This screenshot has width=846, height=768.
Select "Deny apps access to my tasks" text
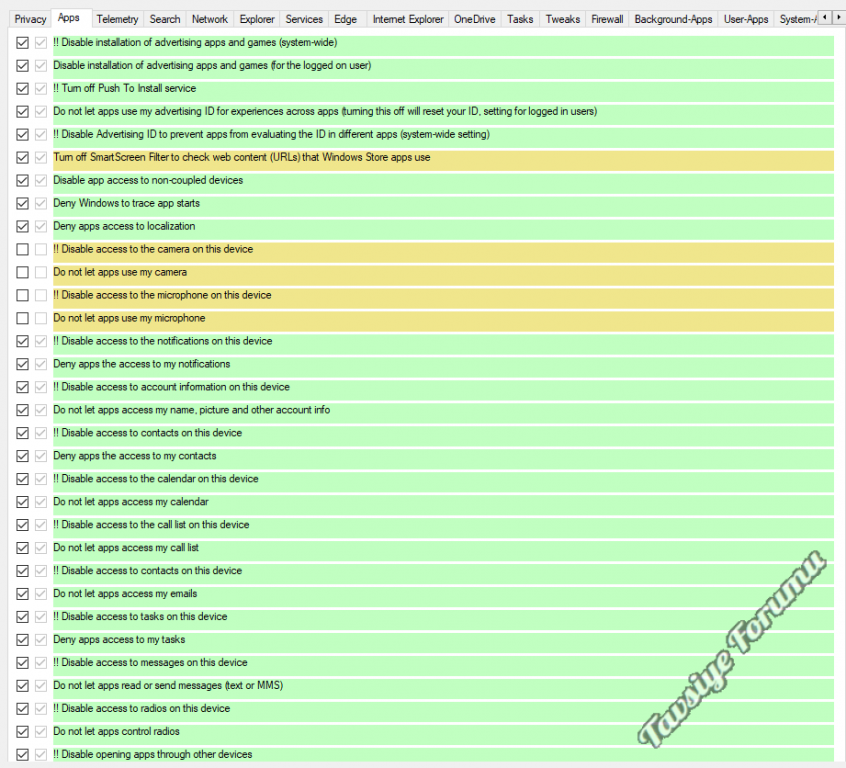coord(119,640)
